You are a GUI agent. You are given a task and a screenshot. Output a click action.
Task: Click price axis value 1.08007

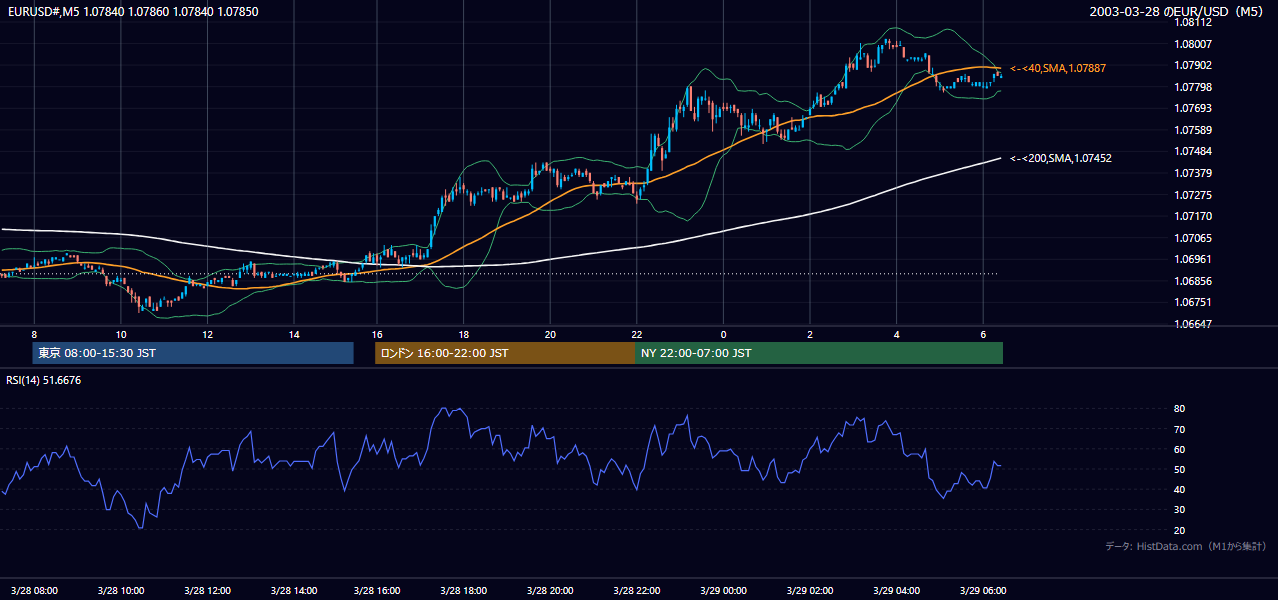click(1193, 44)
